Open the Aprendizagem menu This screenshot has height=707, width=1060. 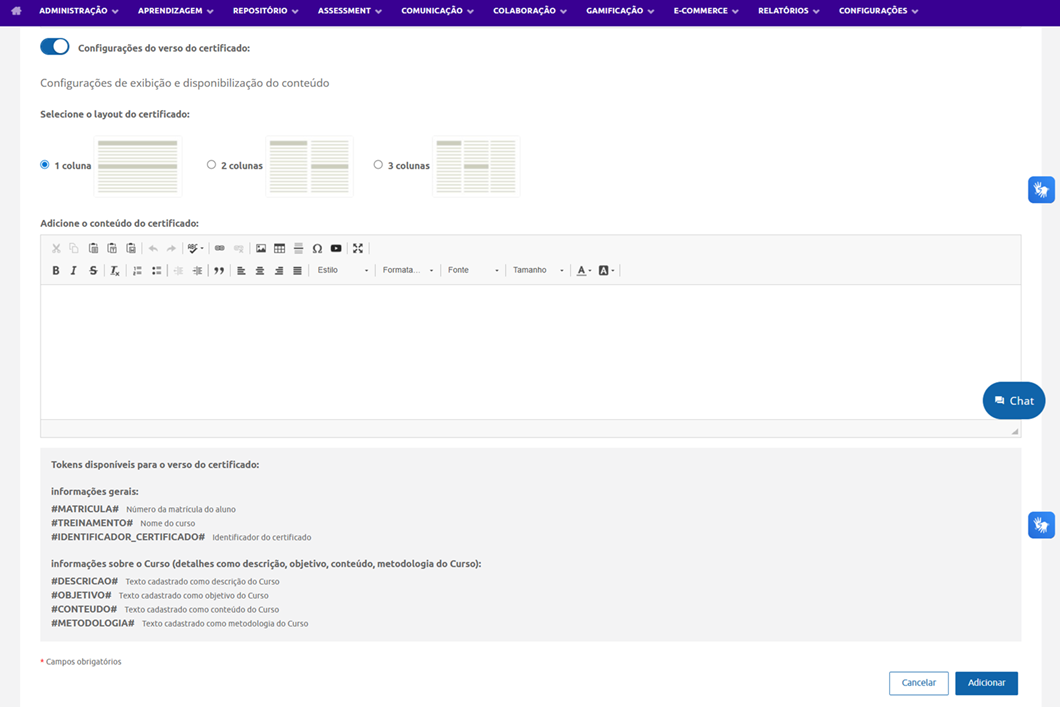pos(176,11)
